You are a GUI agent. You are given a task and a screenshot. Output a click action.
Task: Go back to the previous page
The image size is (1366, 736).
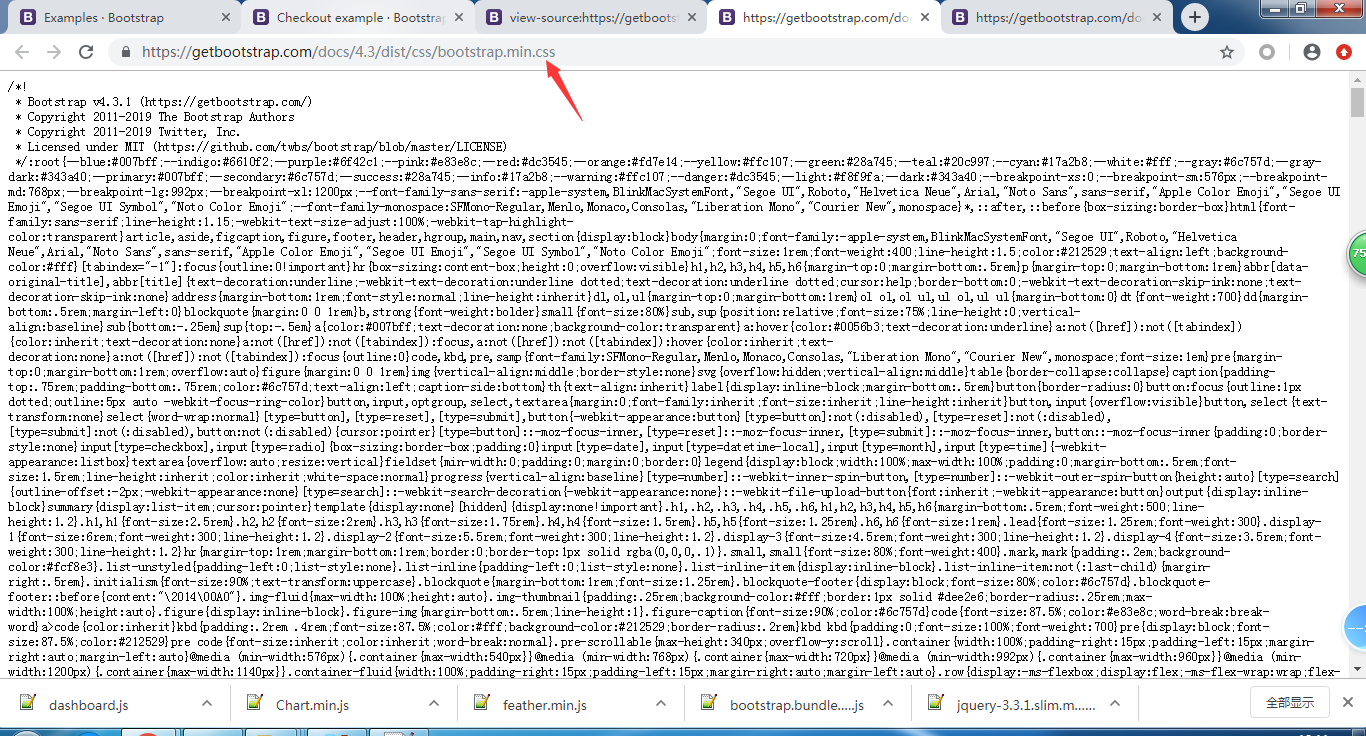[x=22, y=52]
